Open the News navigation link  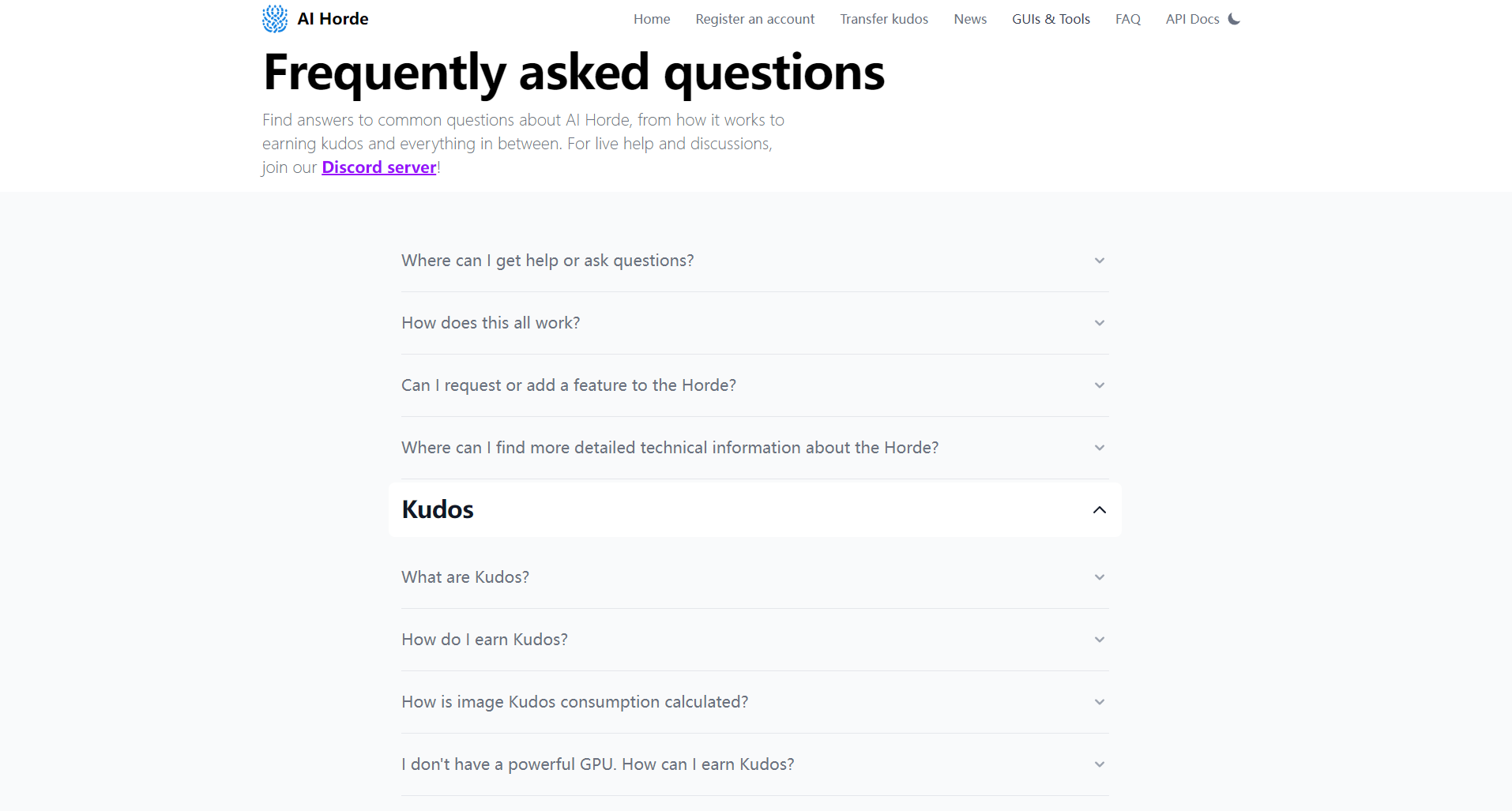point(970,19)
